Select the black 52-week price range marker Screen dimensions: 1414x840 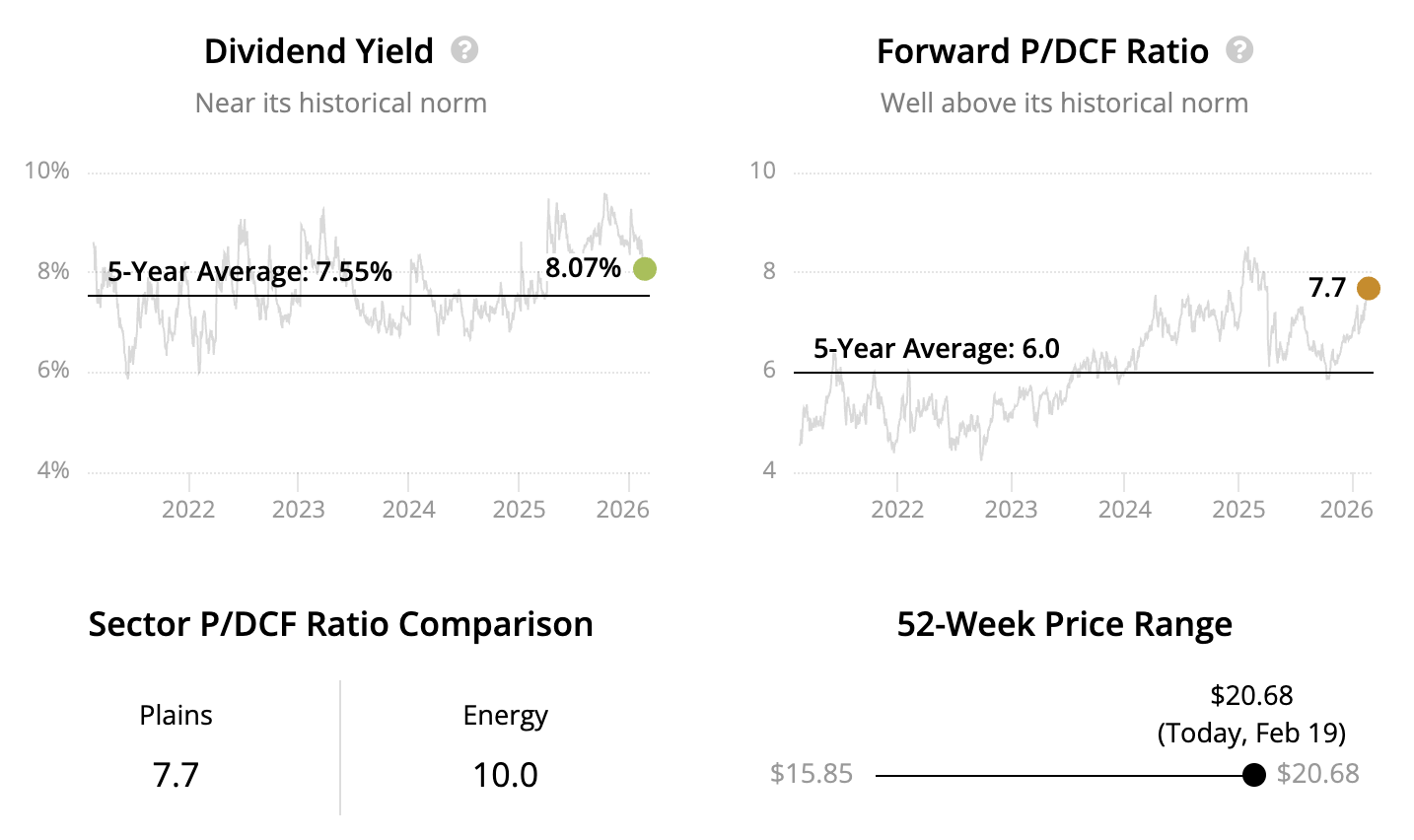[1253, 775]
